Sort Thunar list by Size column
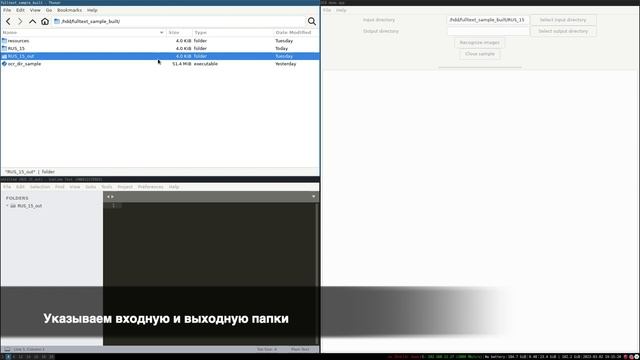 point(179,32)
